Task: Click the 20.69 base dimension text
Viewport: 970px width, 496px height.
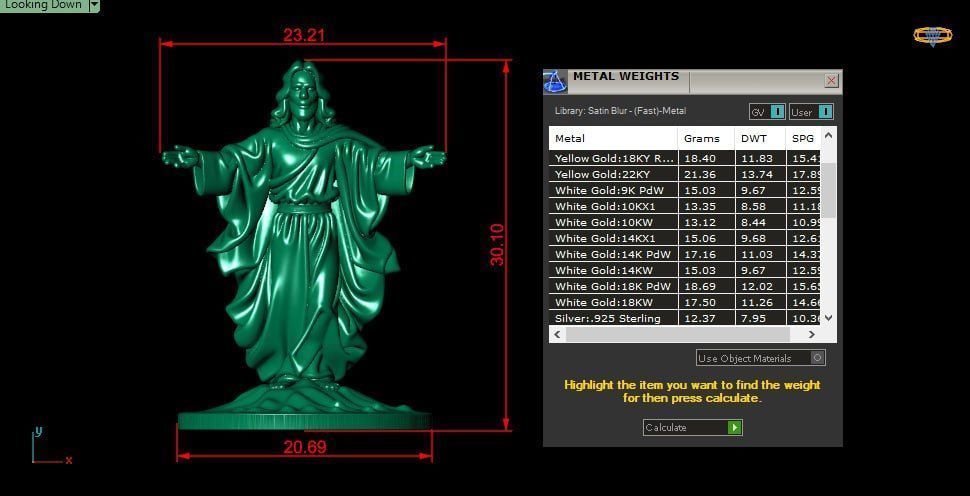Action: (x=305, y=447)
